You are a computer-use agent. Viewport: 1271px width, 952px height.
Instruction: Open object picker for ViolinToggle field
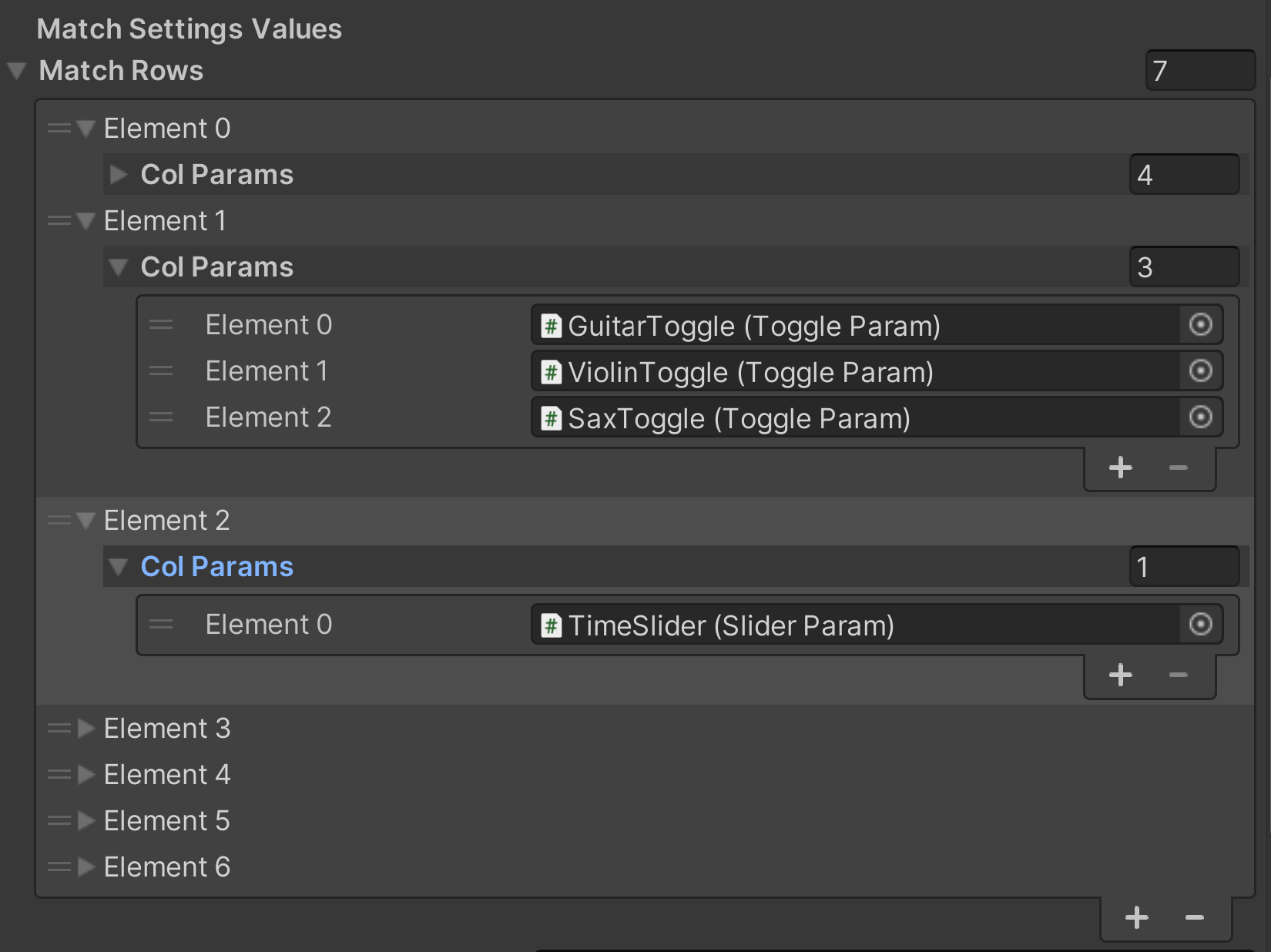pos(1200,371)
